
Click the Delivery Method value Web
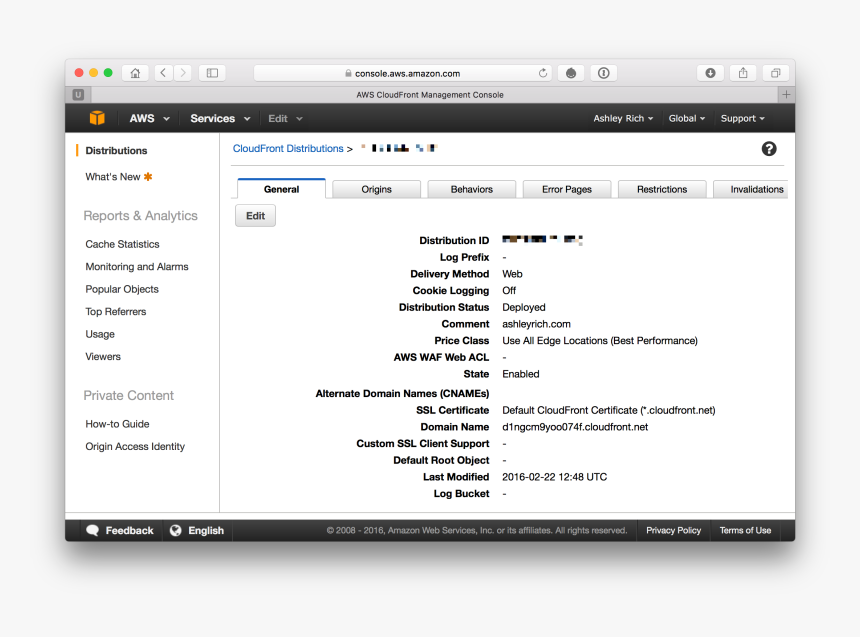click(x=512, y=274)
